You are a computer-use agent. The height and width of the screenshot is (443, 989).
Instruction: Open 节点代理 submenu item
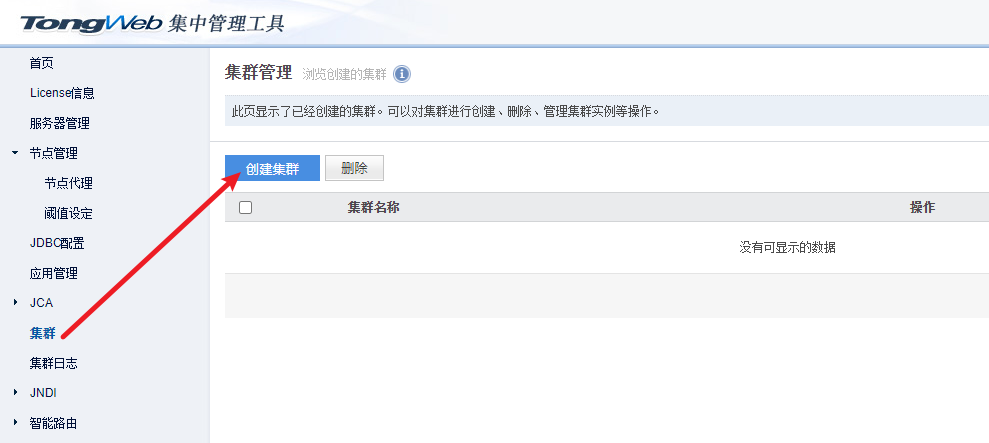click(x=68, y=184)
